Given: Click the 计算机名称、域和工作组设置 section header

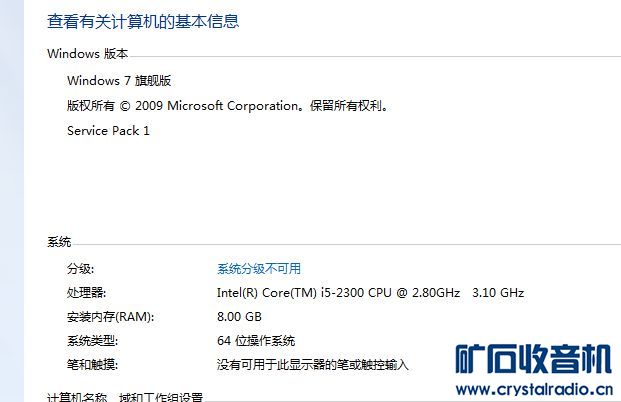Looking at the screenshot, I should pos(125,397).
